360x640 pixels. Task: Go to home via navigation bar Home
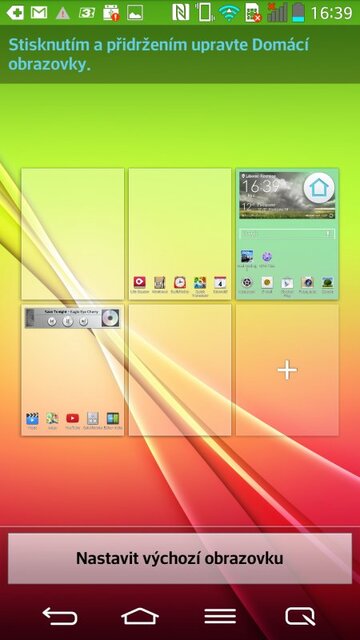pos(140,616)
